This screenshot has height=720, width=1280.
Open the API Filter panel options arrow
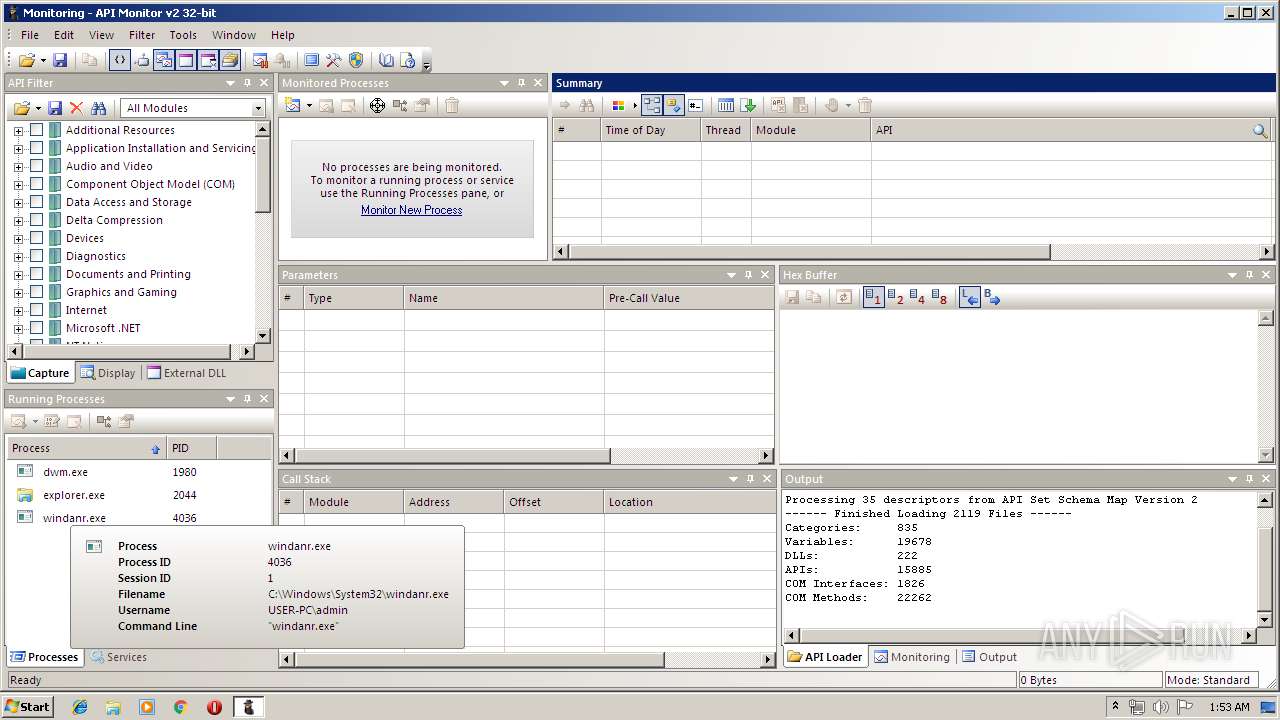[x=230, y=83]
